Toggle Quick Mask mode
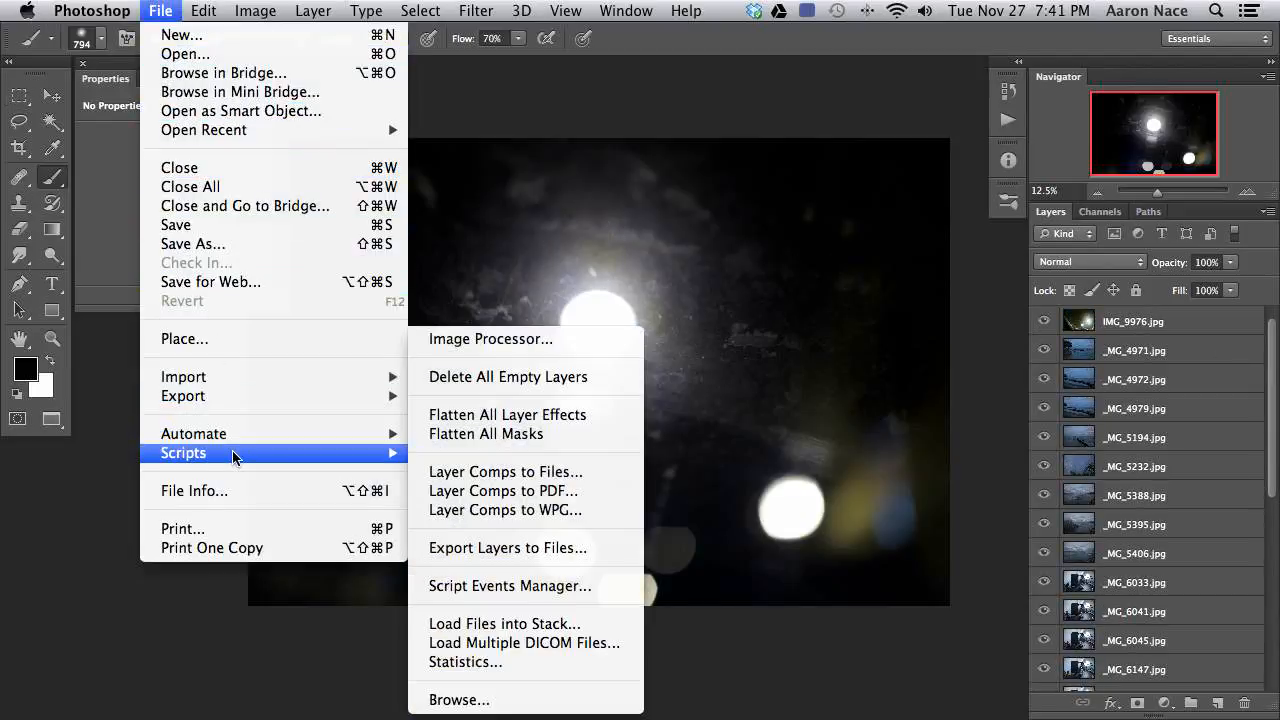Viewport: 1280px width, 720px height. (x=18, y=419)
